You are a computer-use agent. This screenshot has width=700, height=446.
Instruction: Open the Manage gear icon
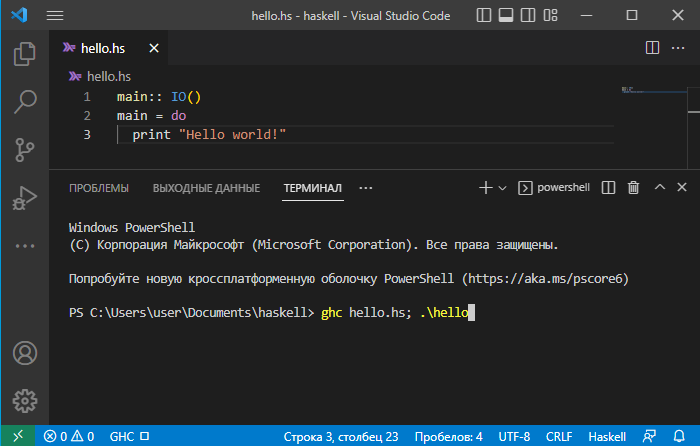(25, 401)
